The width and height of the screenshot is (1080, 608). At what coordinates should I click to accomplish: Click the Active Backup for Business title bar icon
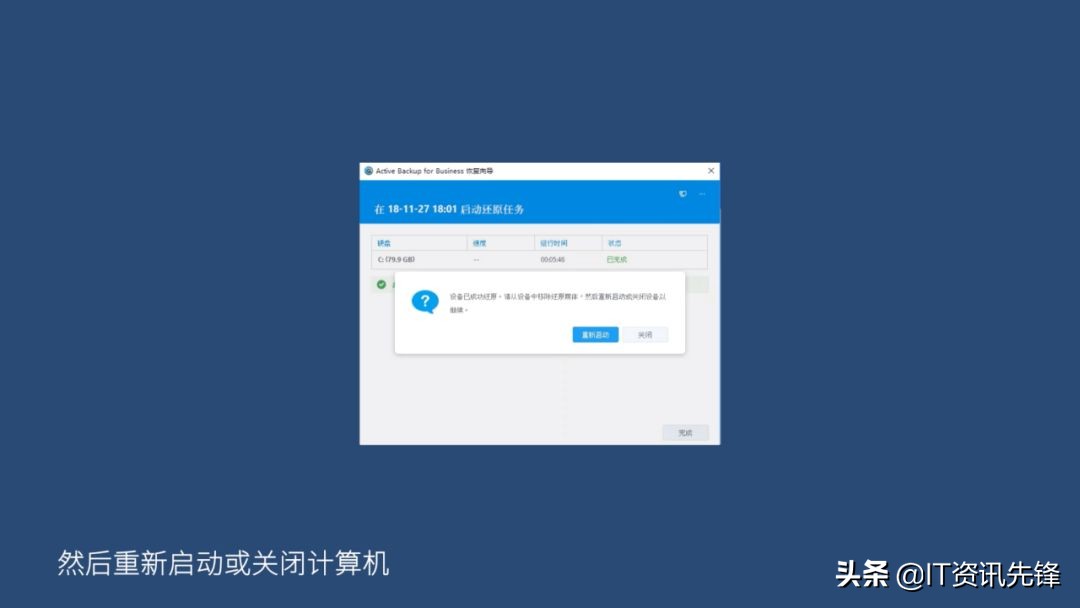tap(368, 171)
